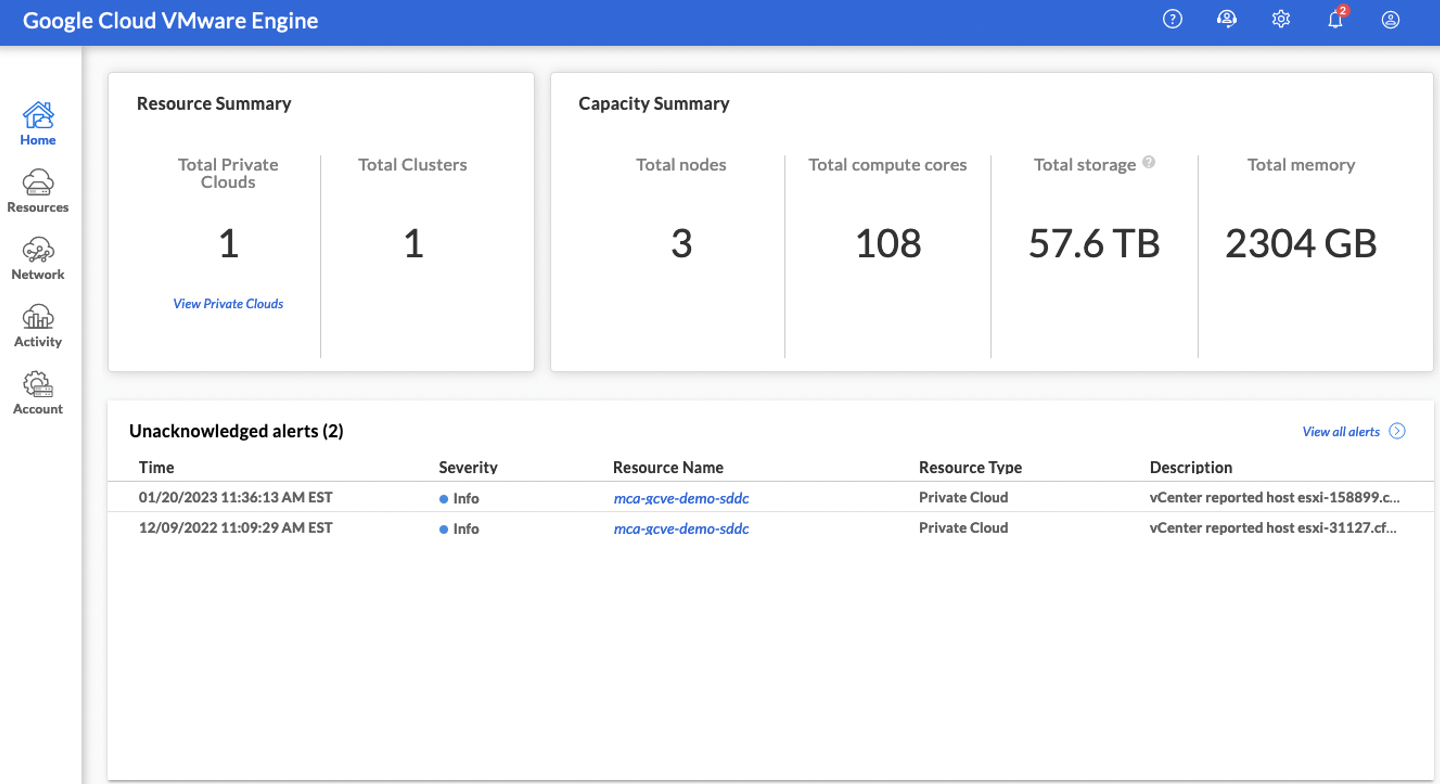The width and height of the screenshot is (1440, 784).
Task: Click the esxi-31127 alert description
Action: (1275, 527)
